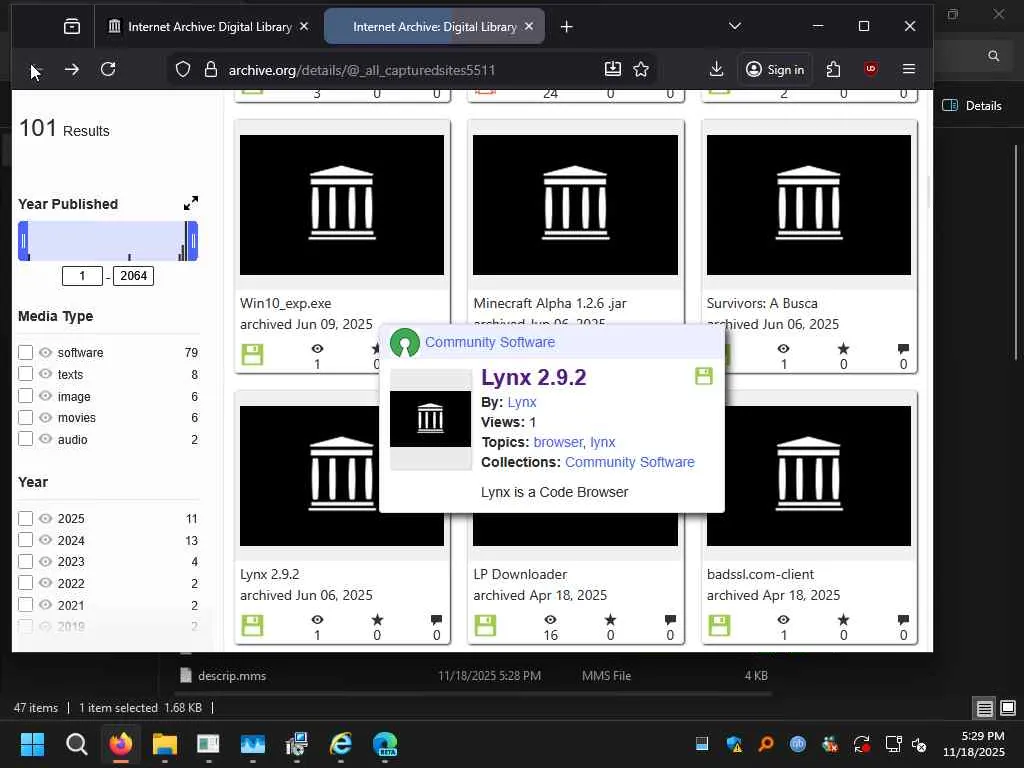
Task: Open the tracking protection shield icon
Action: point(183,69)
